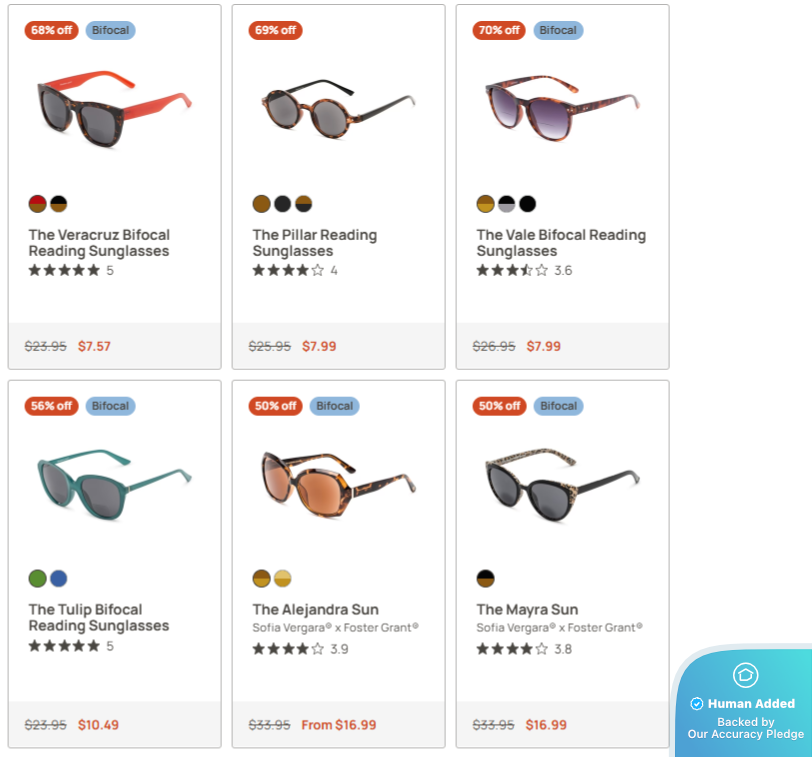Open The Tulip Bifocal Reading Sunglasses title

[x=98, y=617]
